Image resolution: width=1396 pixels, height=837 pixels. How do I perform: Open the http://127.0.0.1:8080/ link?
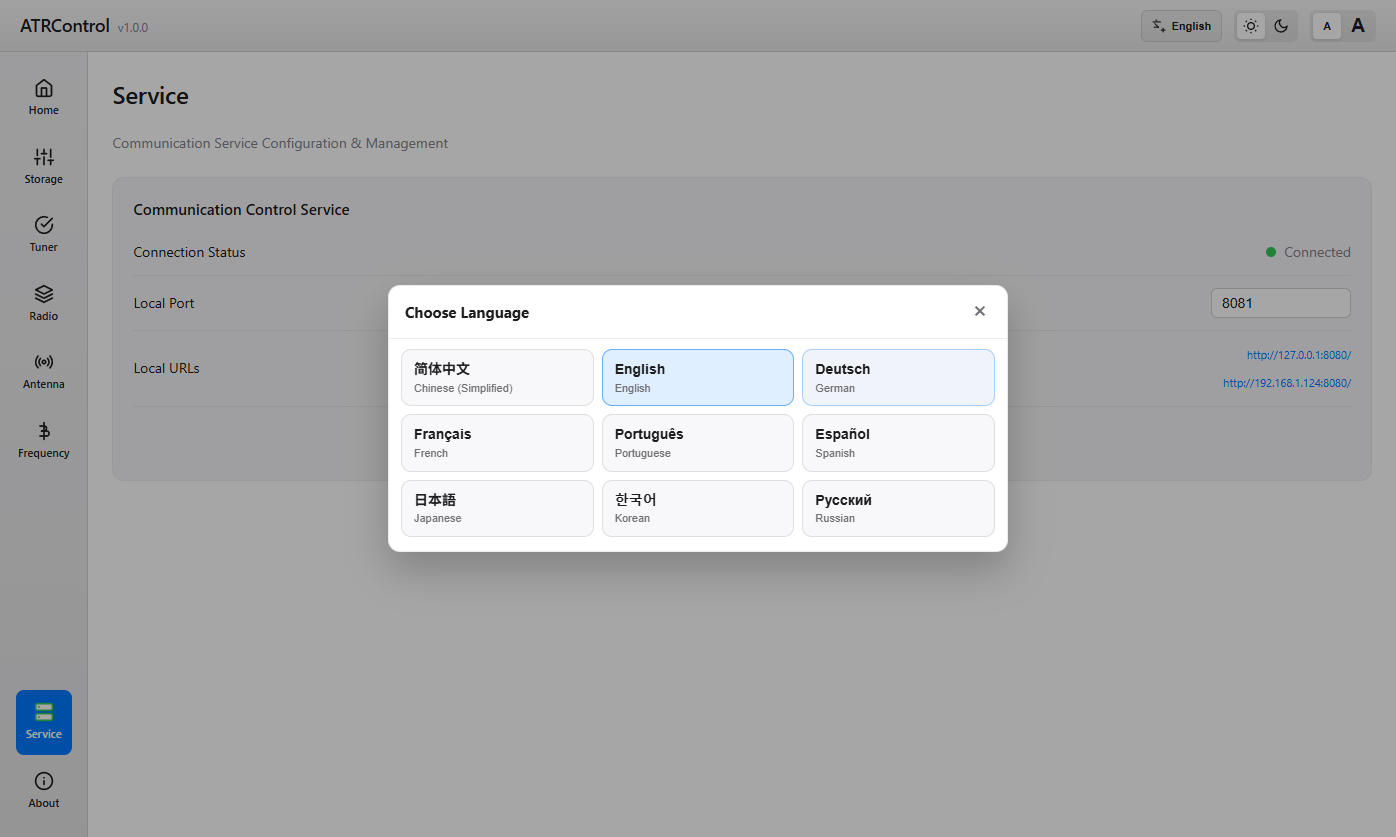pyautogui.click(x=1298, y=355)
